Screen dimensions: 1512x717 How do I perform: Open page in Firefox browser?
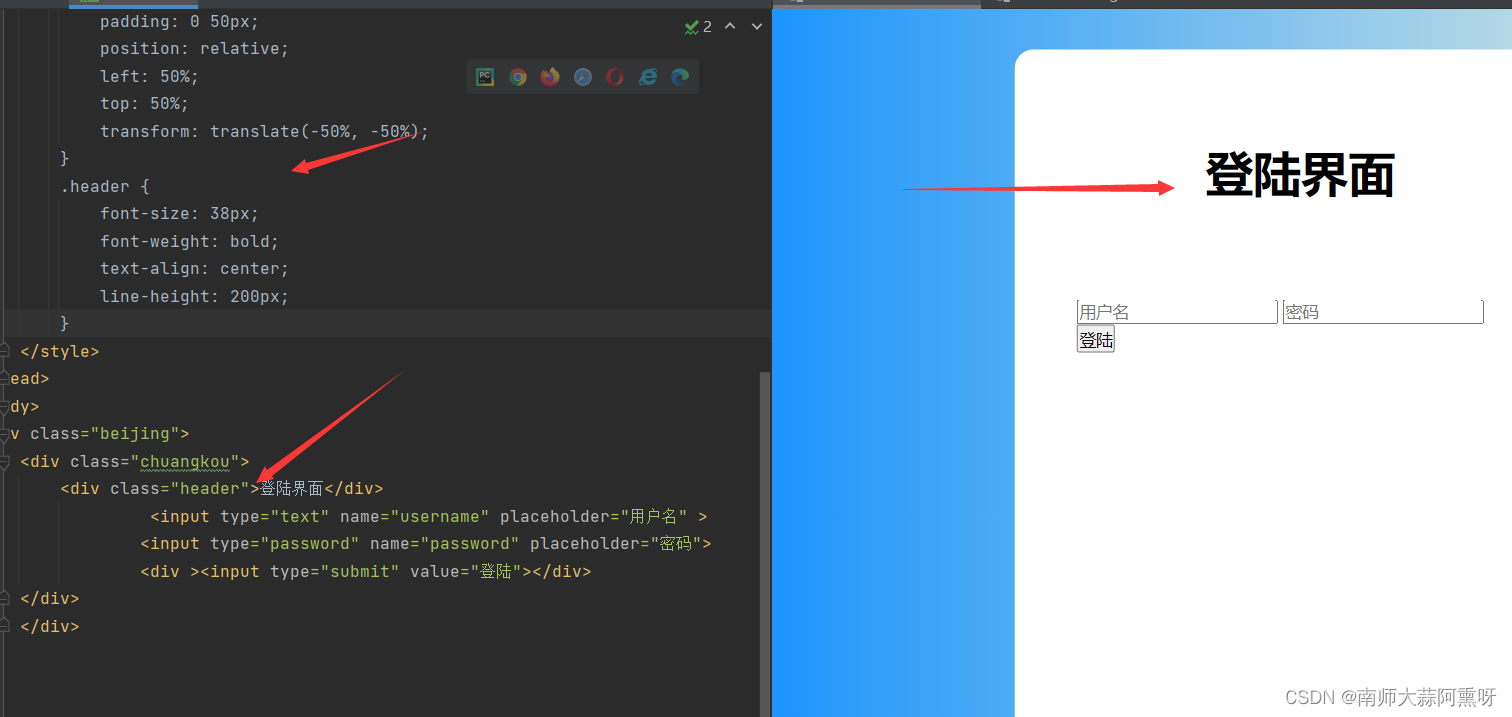pos(550,77)
